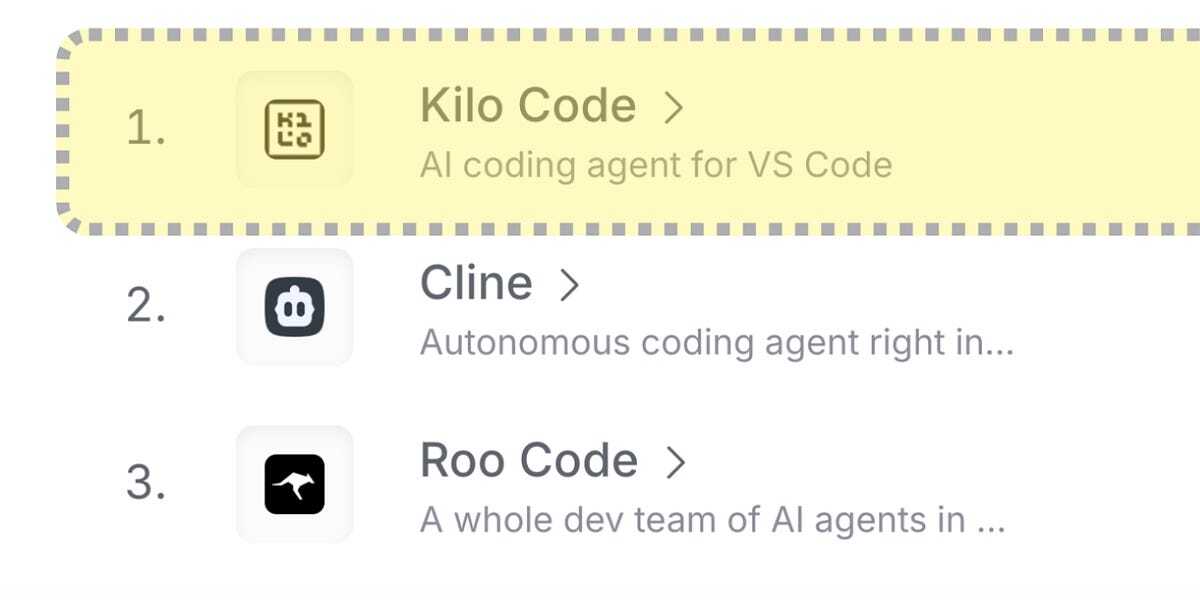
Task: Click the Cline robot icon
Action: point(294,307)
